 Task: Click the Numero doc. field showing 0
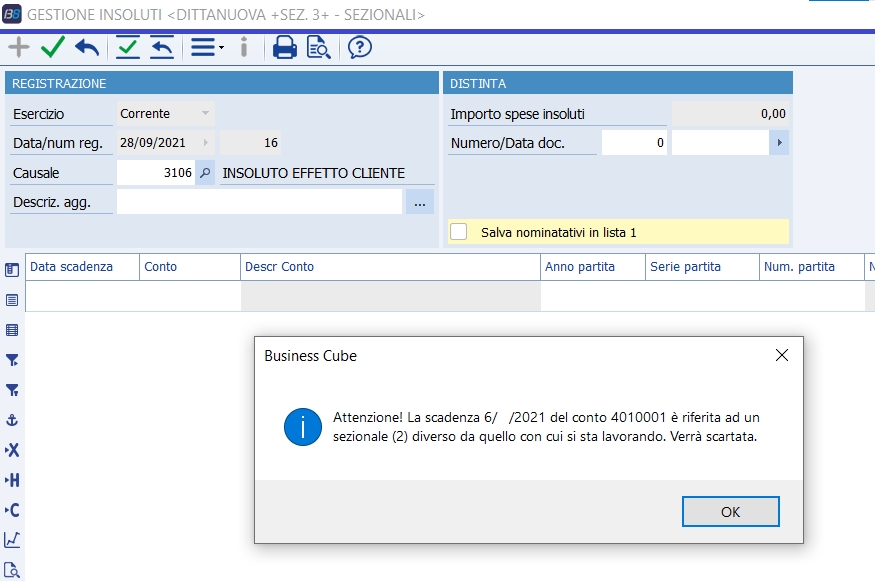(x=634, y=143)
